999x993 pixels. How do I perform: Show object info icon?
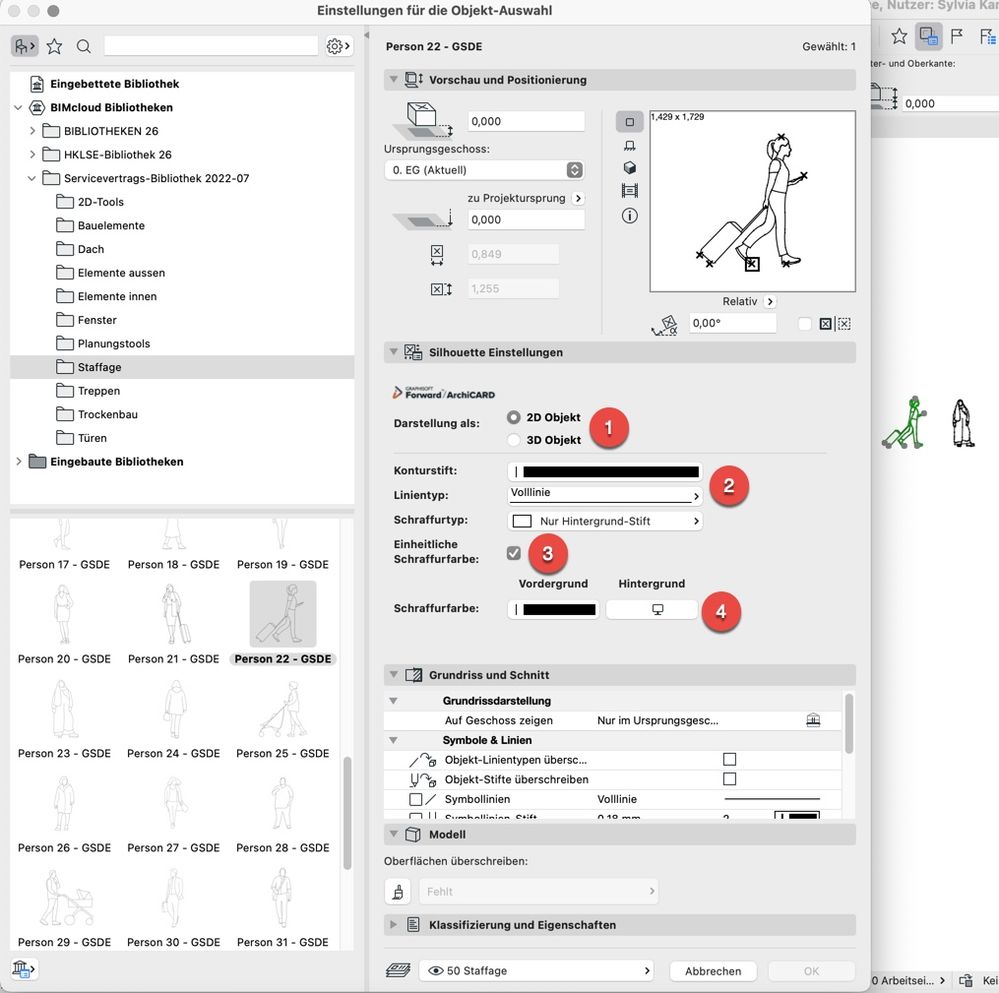[x=629, y=216]
